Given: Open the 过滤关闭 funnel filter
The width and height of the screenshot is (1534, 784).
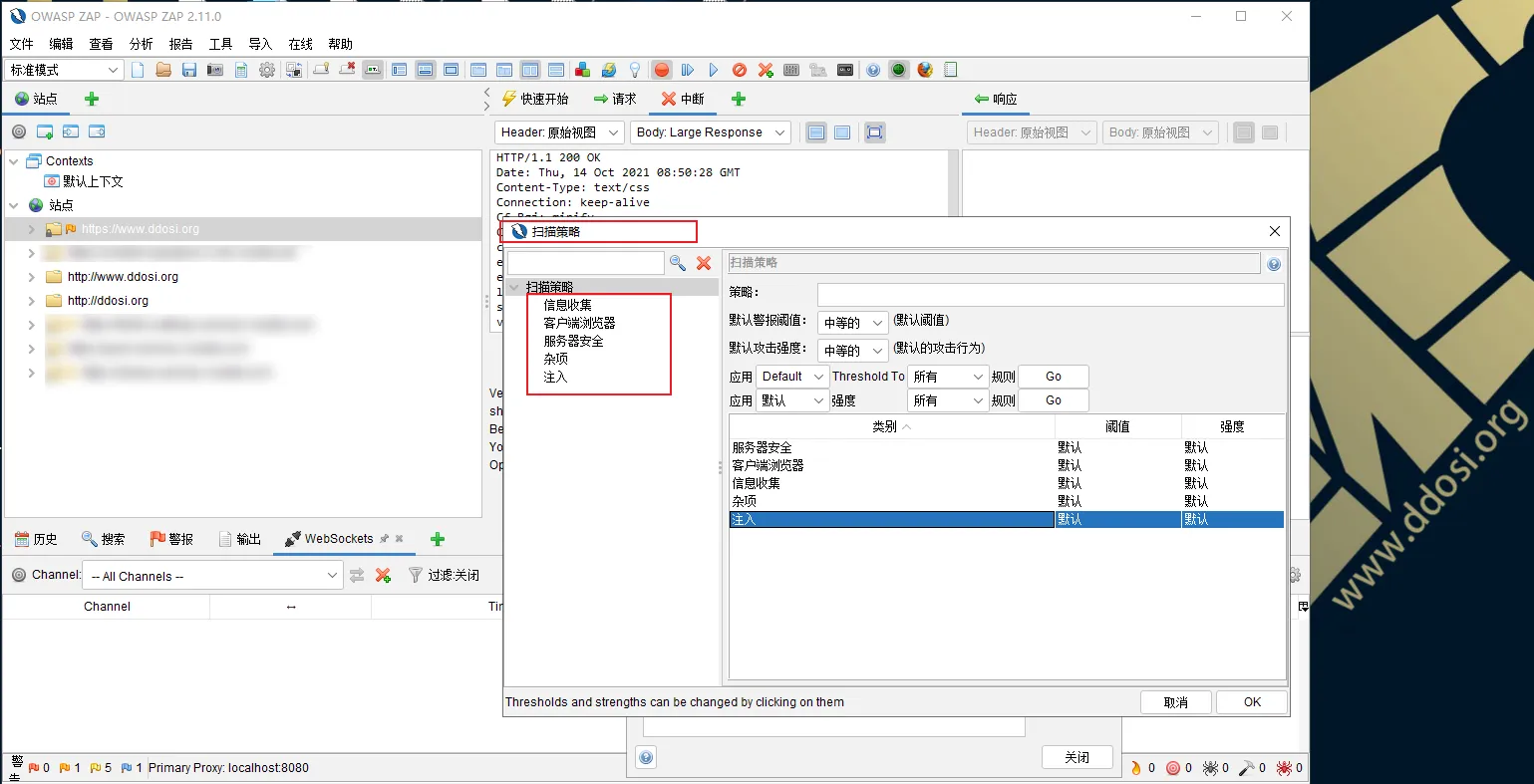Looking at the screenshot, I should pos(444,576).
